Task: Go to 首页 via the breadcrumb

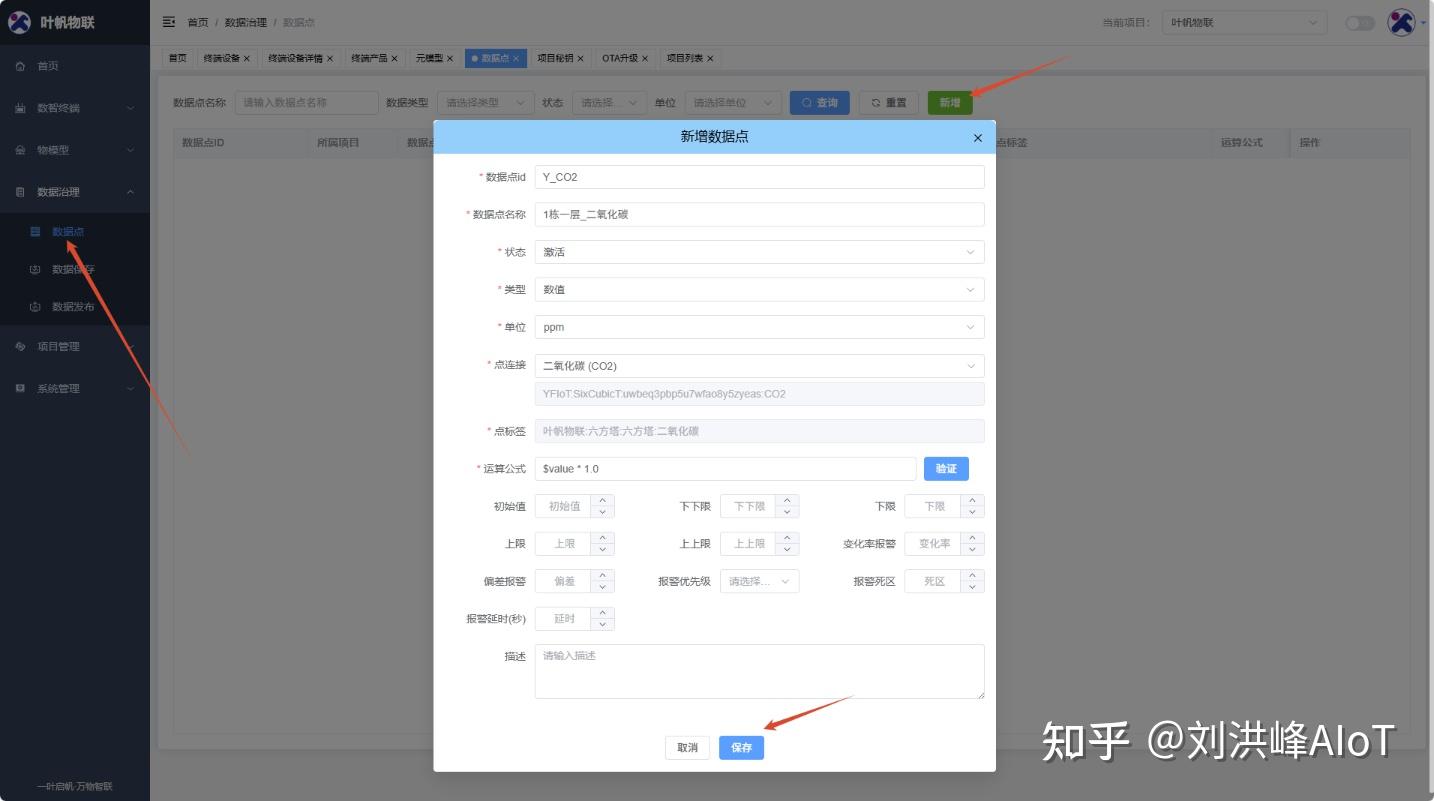Action: tap(198, 22)
